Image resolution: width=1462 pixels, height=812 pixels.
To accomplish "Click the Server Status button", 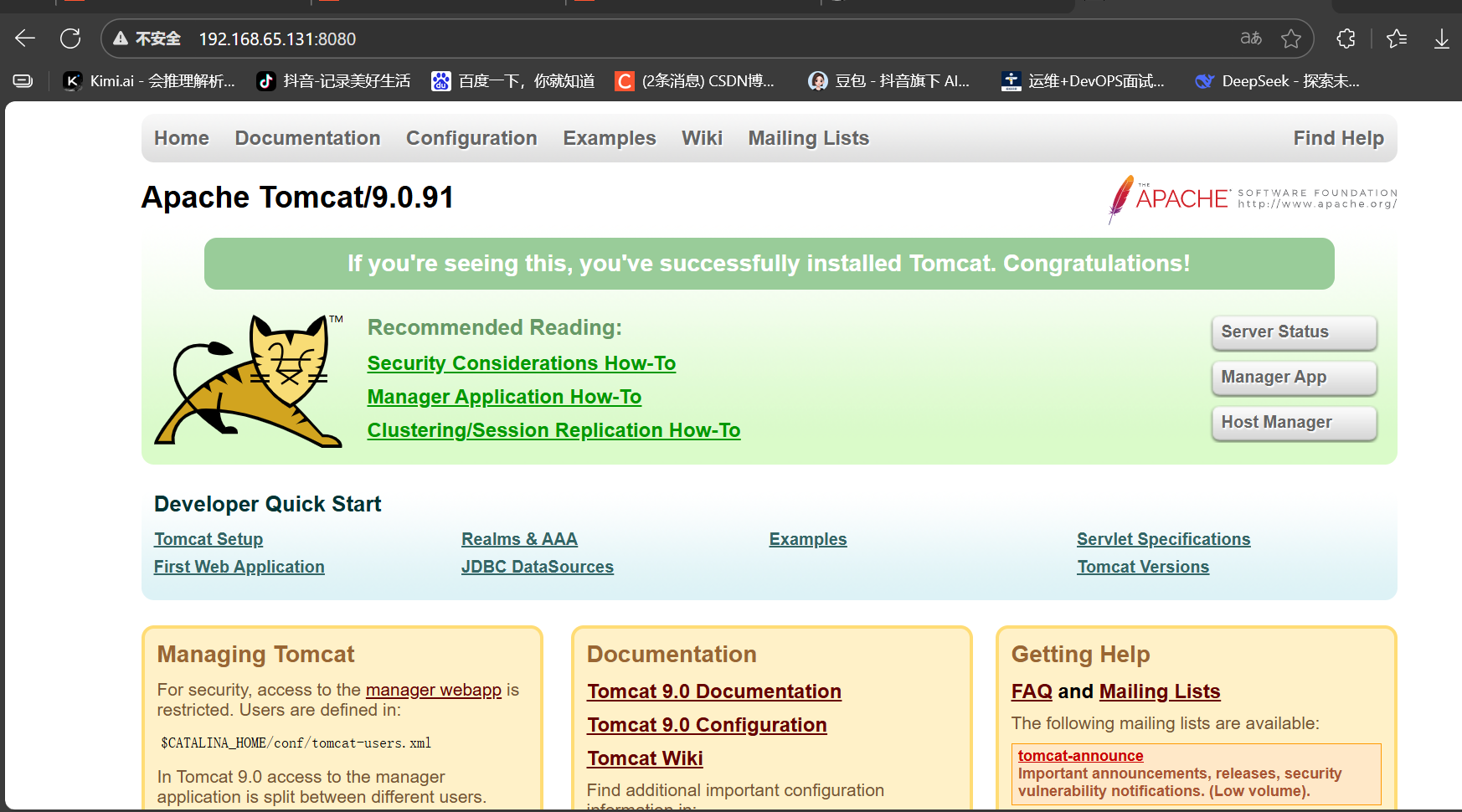I will coord(1294,332).
